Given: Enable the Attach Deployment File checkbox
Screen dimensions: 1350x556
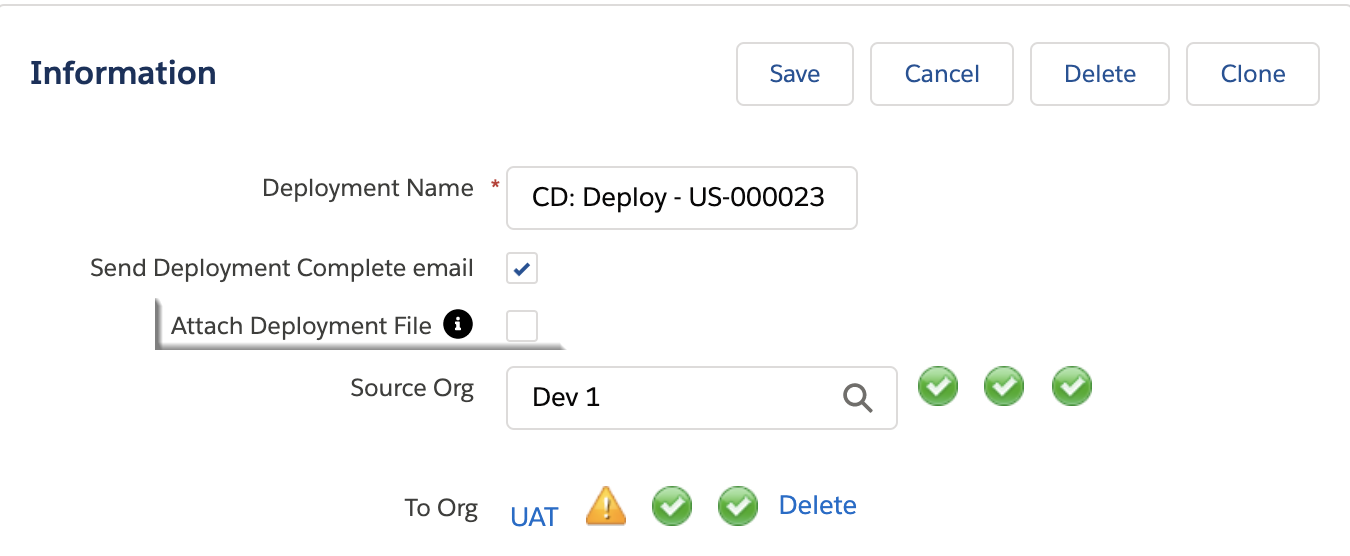Looking at the screenshot, I should pyautogui.click(x=522, y=326).
